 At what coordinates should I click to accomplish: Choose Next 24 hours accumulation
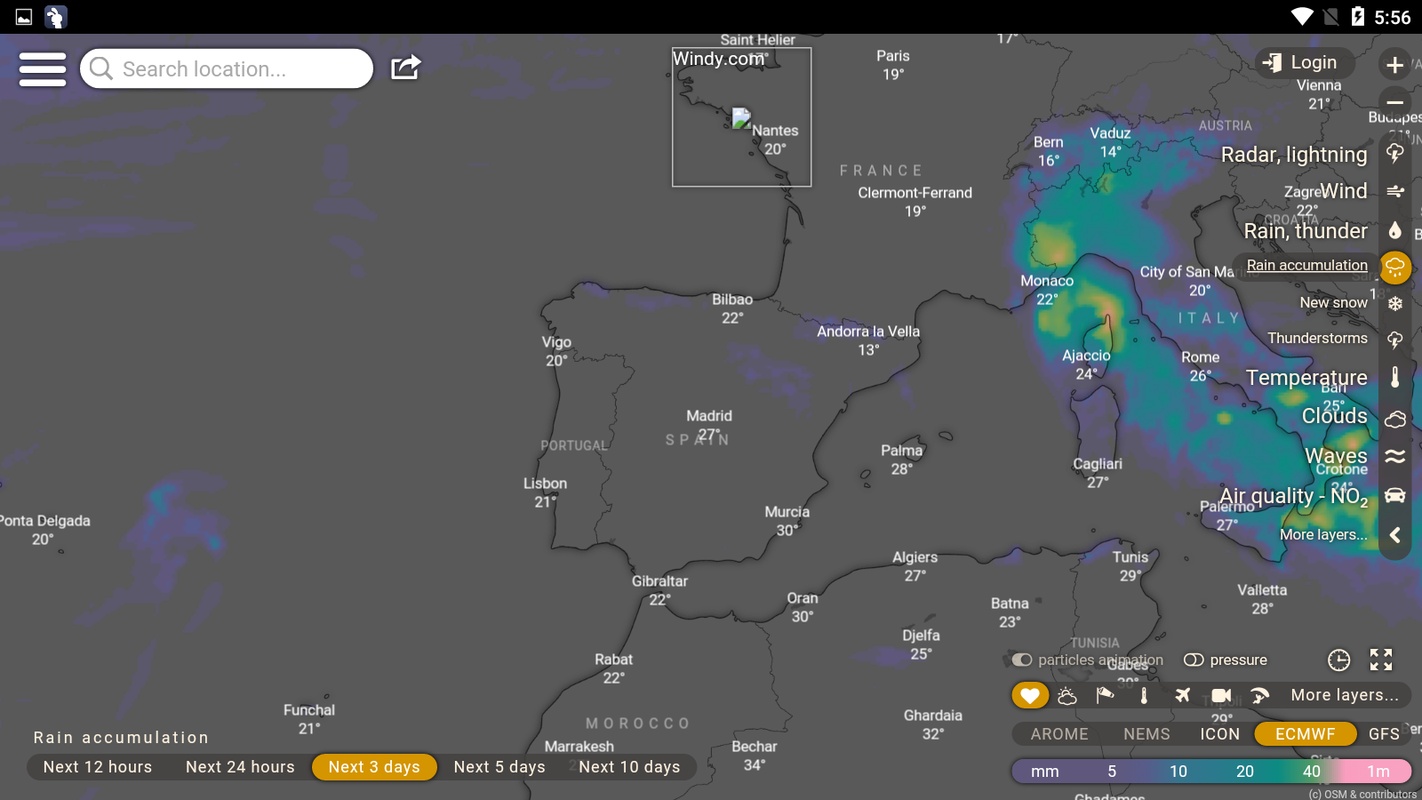click(240, 767)
